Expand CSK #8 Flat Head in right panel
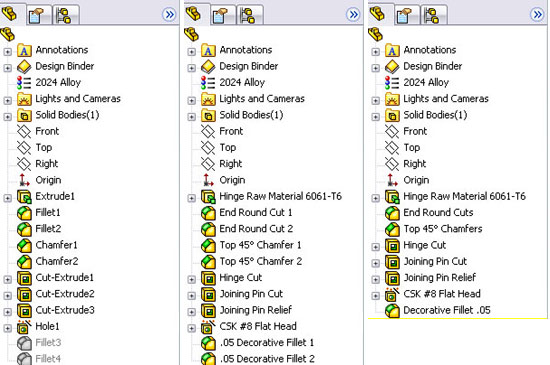This screenshot has width=550, height=365. pyautogui.click(x=375, y=296)
